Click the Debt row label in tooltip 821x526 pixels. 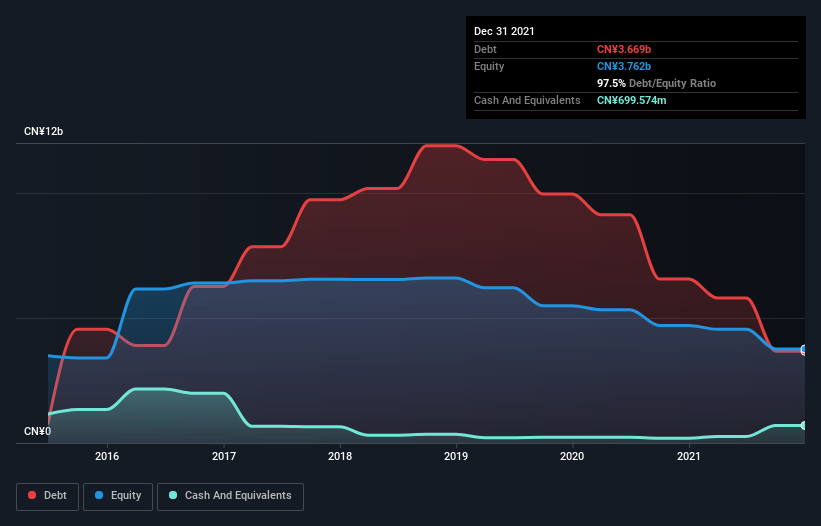click(x=485, y=49)
